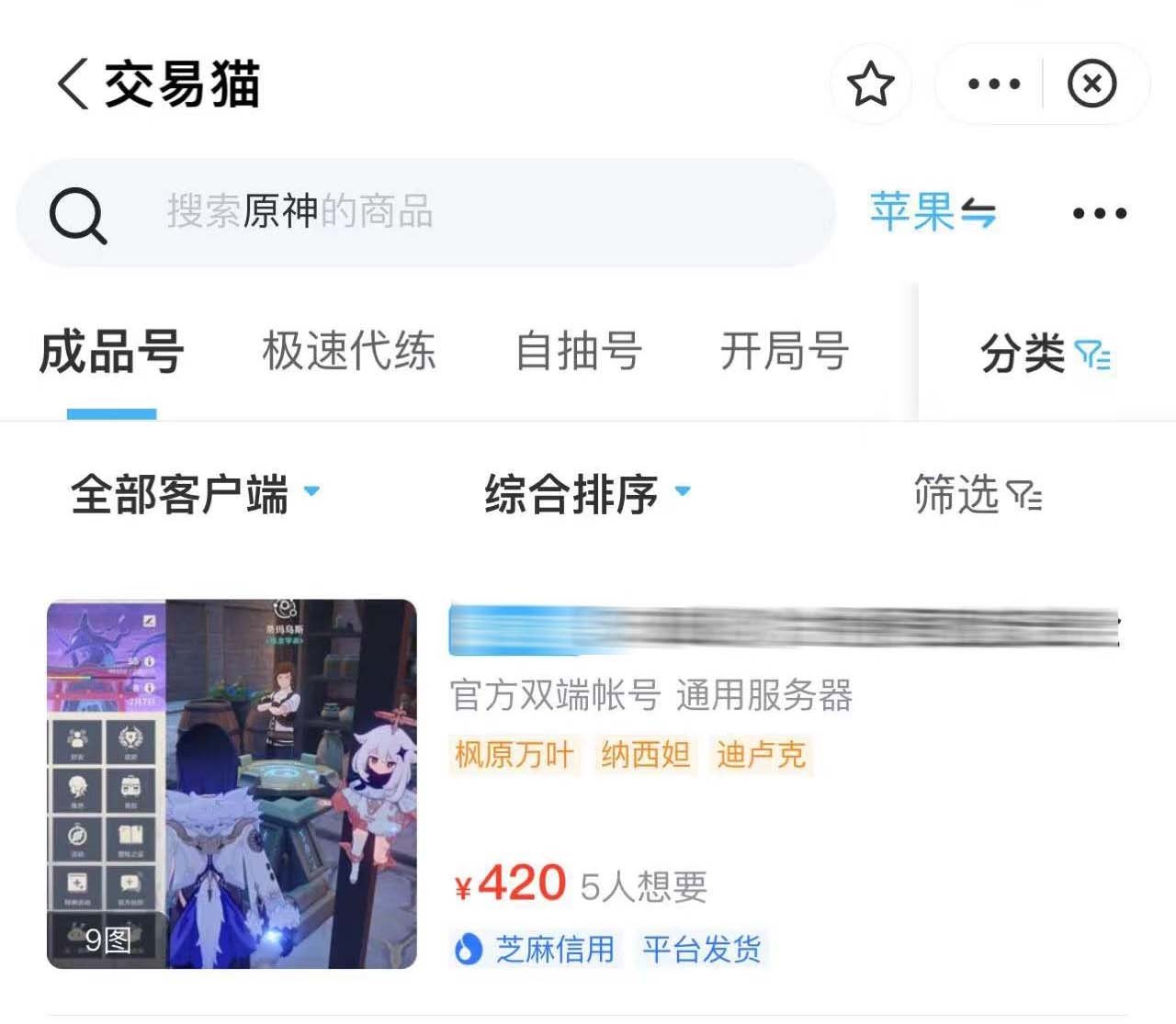Image resolution: width=1176 pixels, height=1024 pixels.
Task: Tap the back arrow beside 交易猫
Action: click(73, 84)
